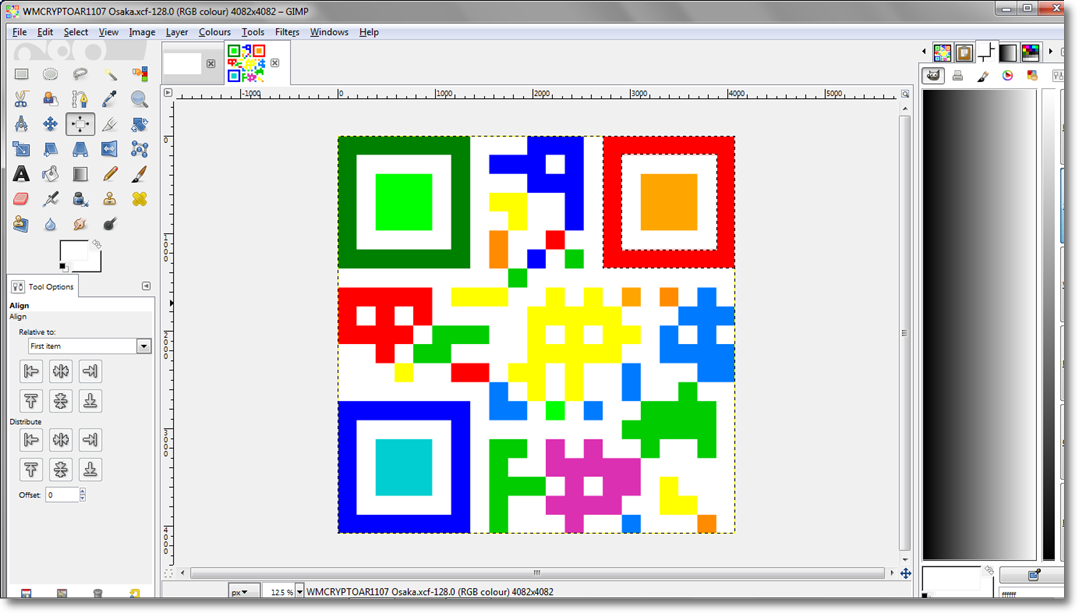The width and height of the screenshot is (1080, 615).
Task: Select the Text tool
Action: coord(21,174)
